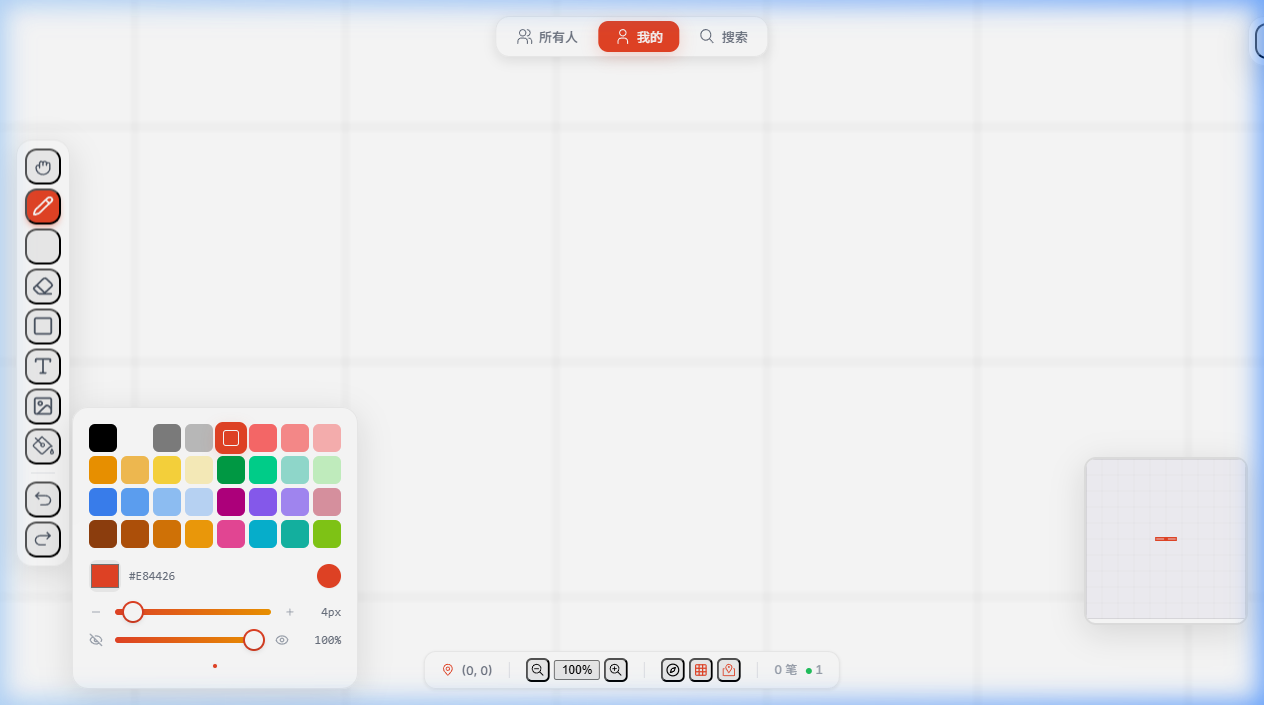Screen dimensions: 1264x705
Task: Pick the emerald green color swatch
Action: click(x=263, y=470)
